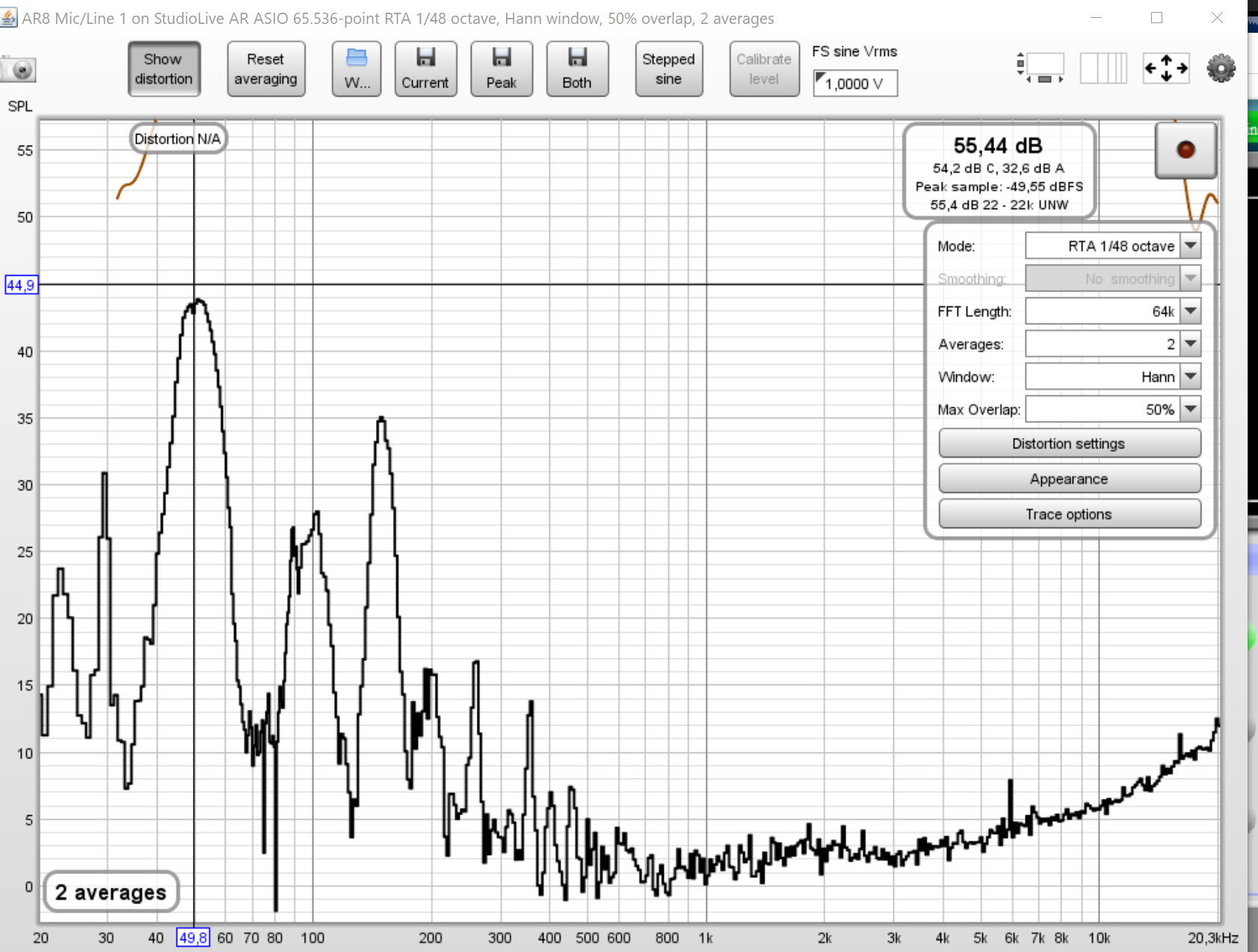Close the RTA window
1258x952 pixels.
[x=1217, y=18]
